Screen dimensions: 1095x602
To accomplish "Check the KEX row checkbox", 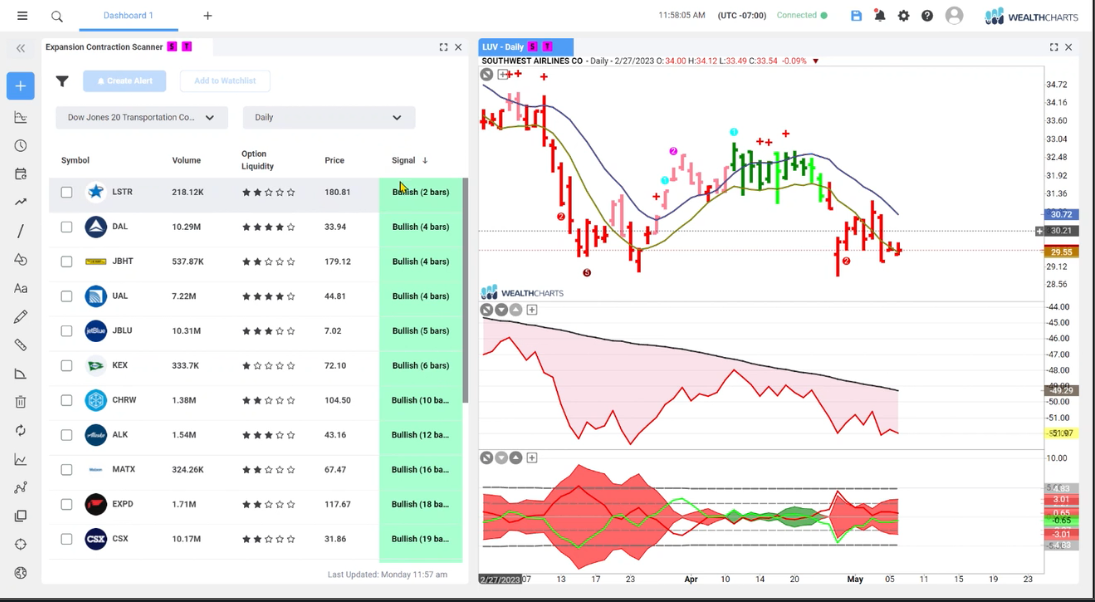I will [x=66, y=365].
